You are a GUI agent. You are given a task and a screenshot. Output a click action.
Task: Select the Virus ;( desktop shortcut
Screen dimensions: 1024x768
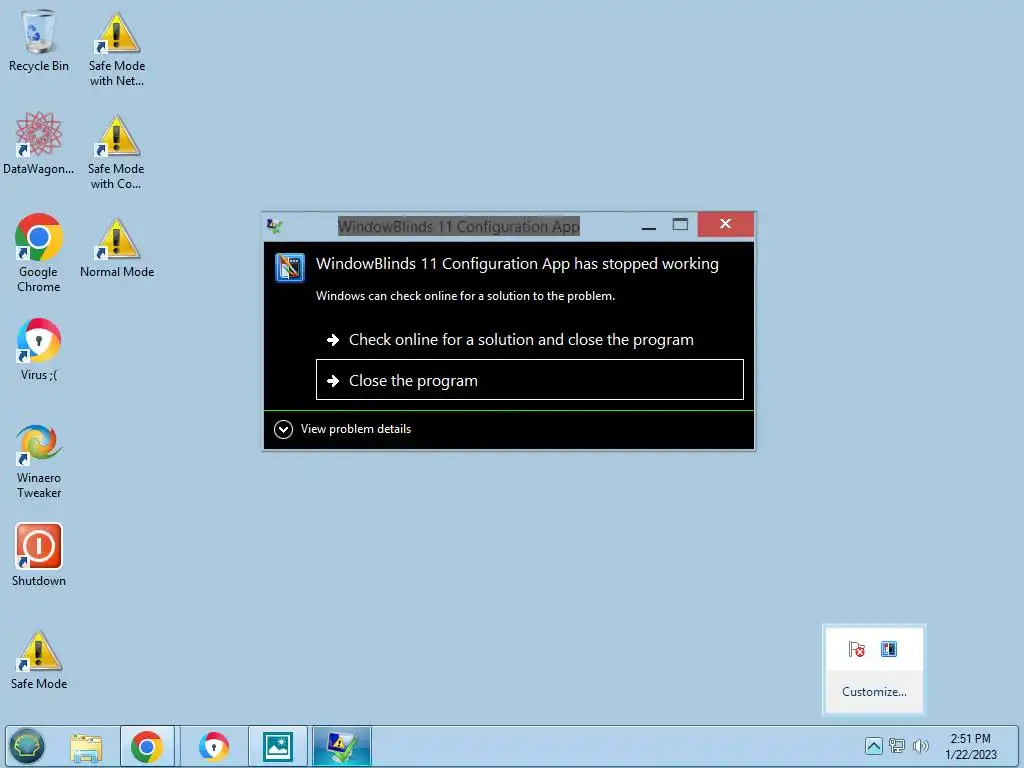[x=39, y=349]
